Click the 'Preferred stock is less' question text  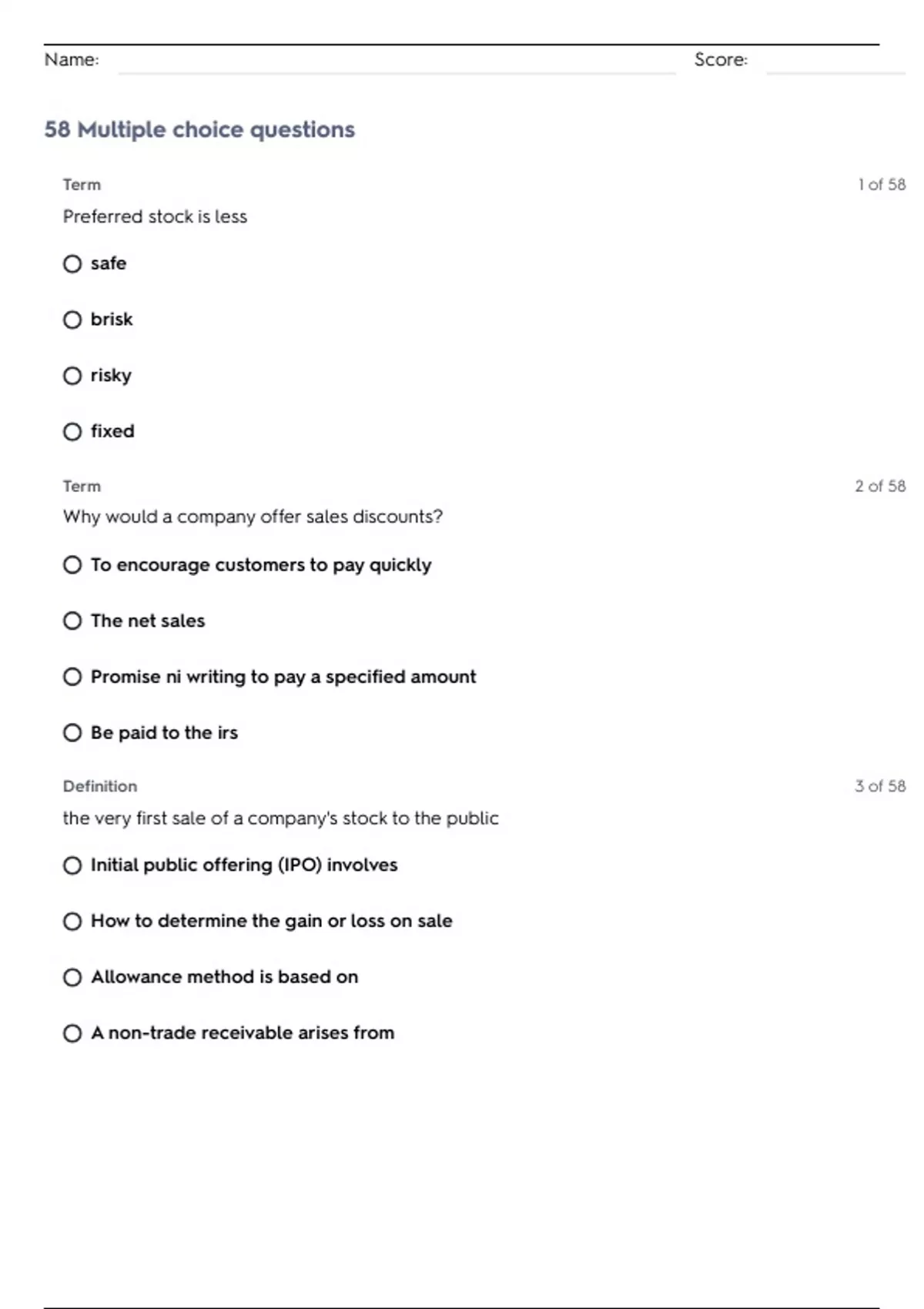coord(155,216)
